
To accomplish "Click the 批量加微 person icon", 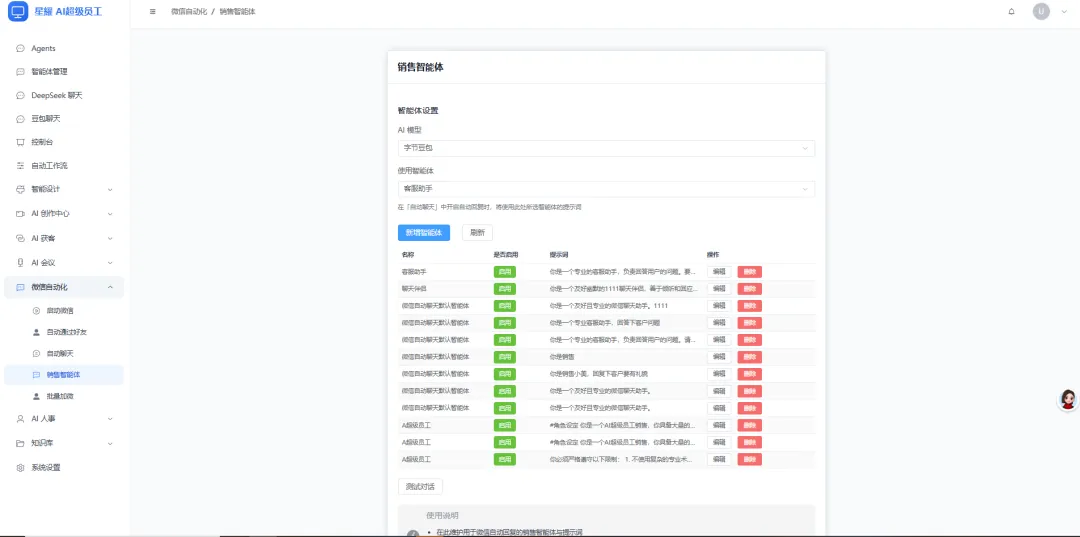I will coord(37,397).
